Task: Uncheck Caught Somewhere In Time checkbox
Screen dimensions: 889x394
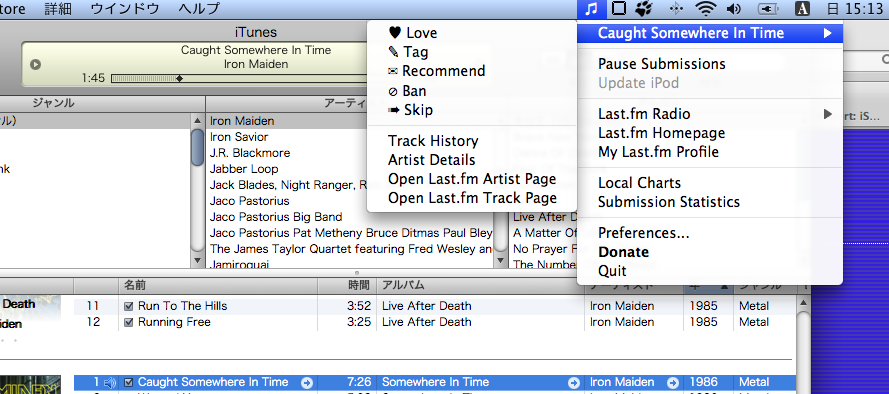Action: [x=129, y=383]
